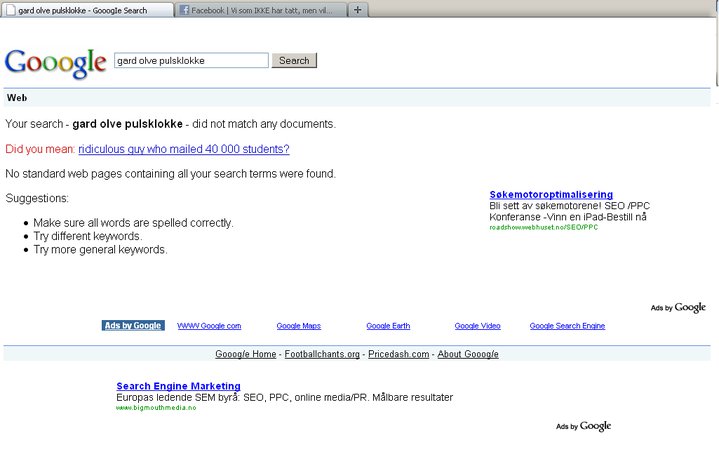Image resolution: width=719 pixels, height=452 pixels.
Task: Click 'Konferanse -Vinn en iPad-Bestill nå' ad text
Action: pyautogui.click(x=568, y=217)
